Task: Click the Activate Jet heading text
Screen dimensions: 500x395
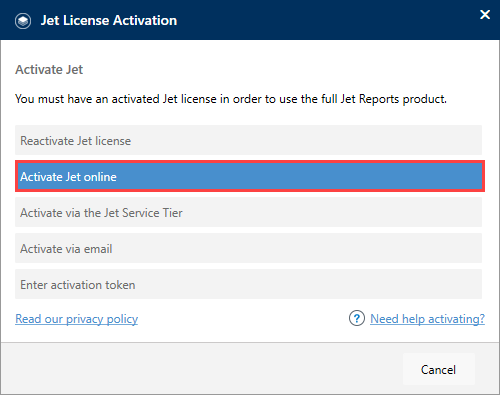Action: tap(49, 69)
